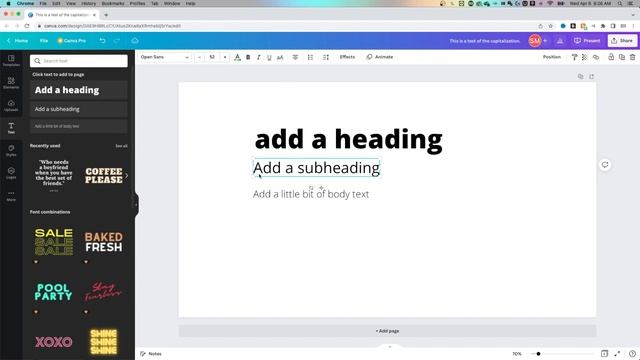The image size is (640, 360).
Task: Click See all next to Recently used
Action: (121, 146)
